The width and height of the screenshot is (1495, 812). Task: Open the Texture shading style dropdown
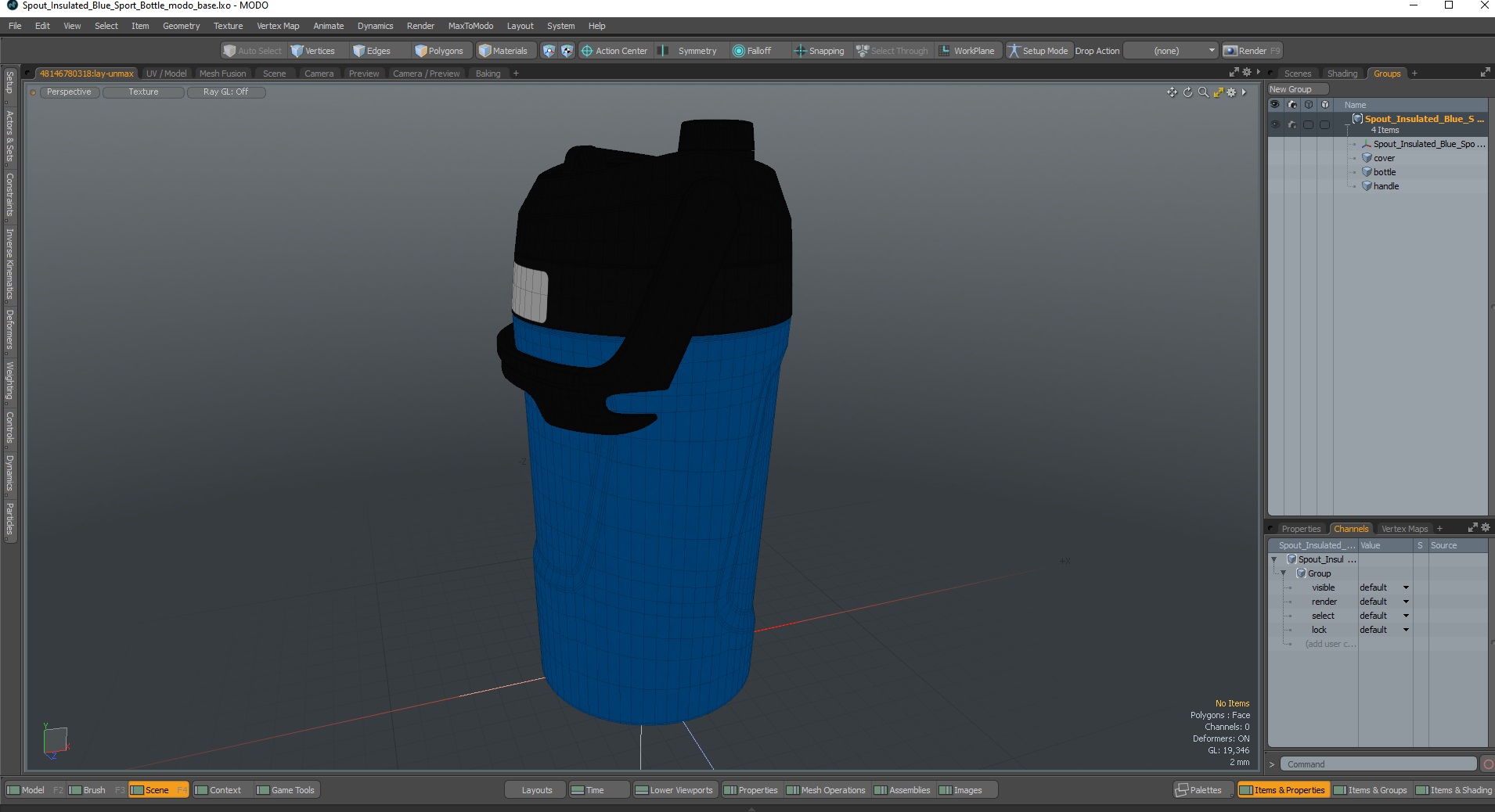143,92
